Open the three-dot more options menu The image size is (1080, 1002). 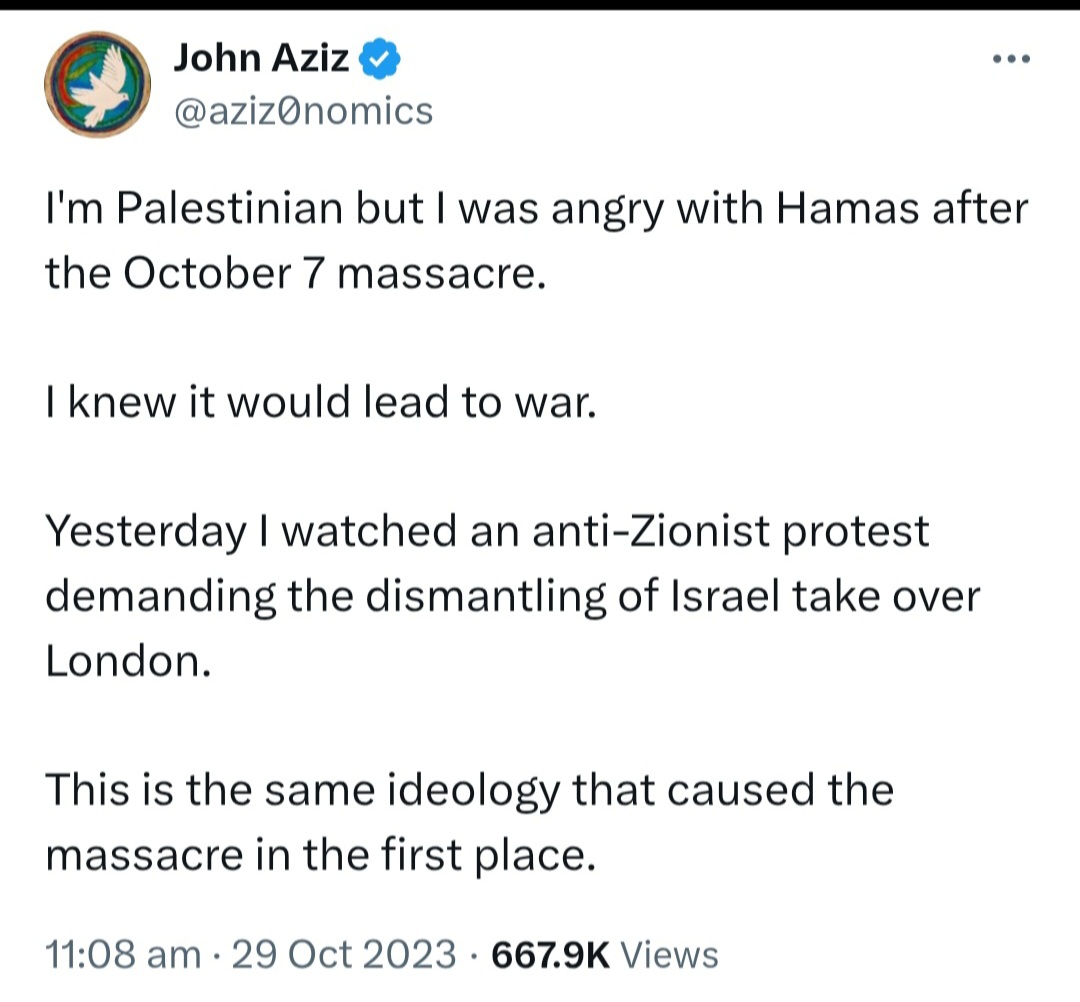click(1011, 59)
